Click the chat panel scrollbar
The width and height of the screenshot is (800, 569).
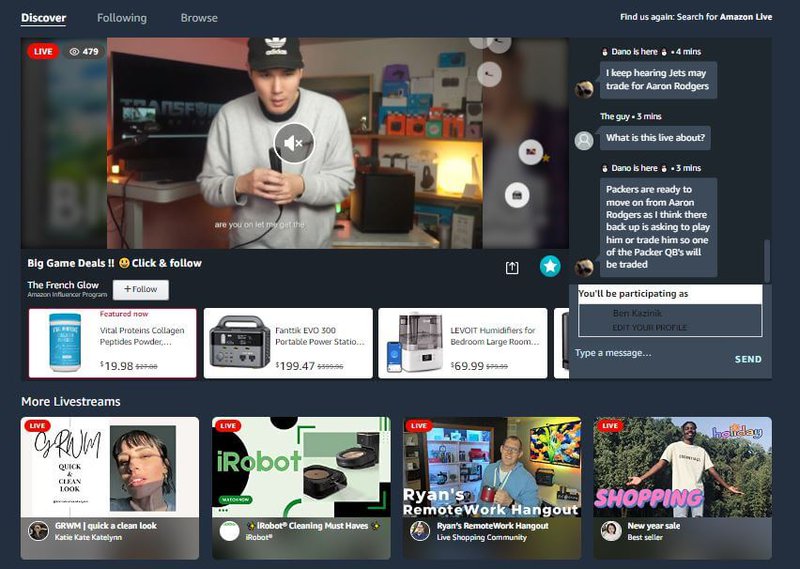pos(767,260)
